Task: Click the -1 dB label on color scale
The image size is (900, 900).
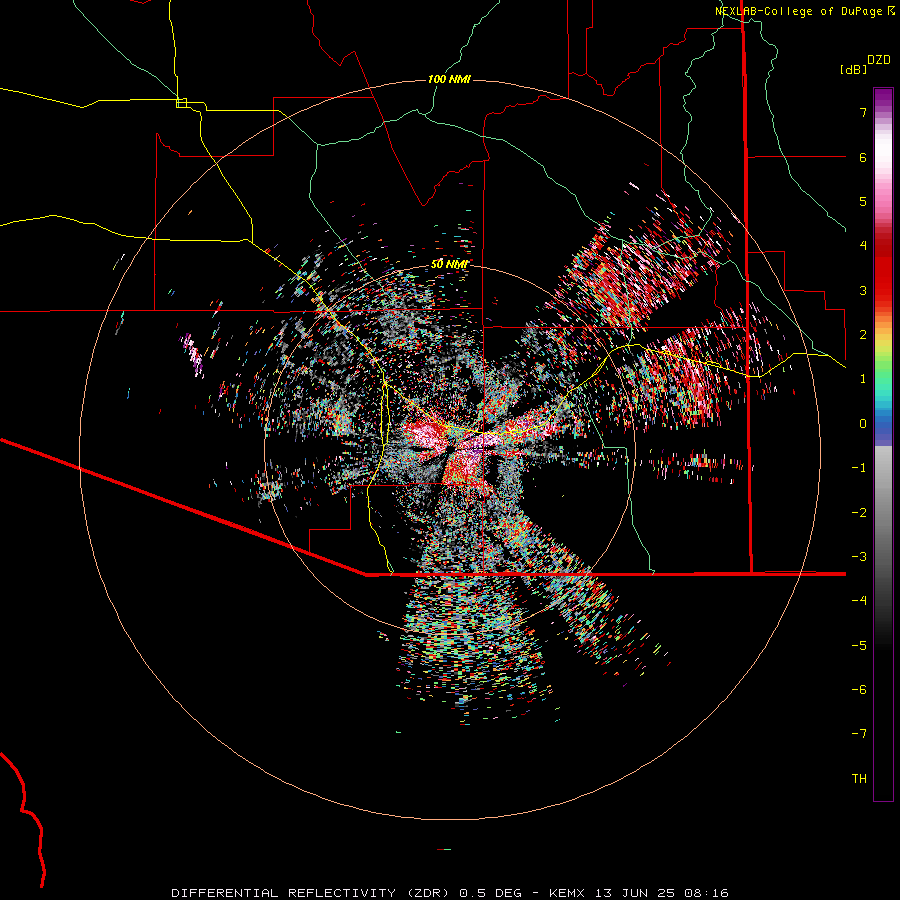Action: pyautogui.click(x=859, y=468)
